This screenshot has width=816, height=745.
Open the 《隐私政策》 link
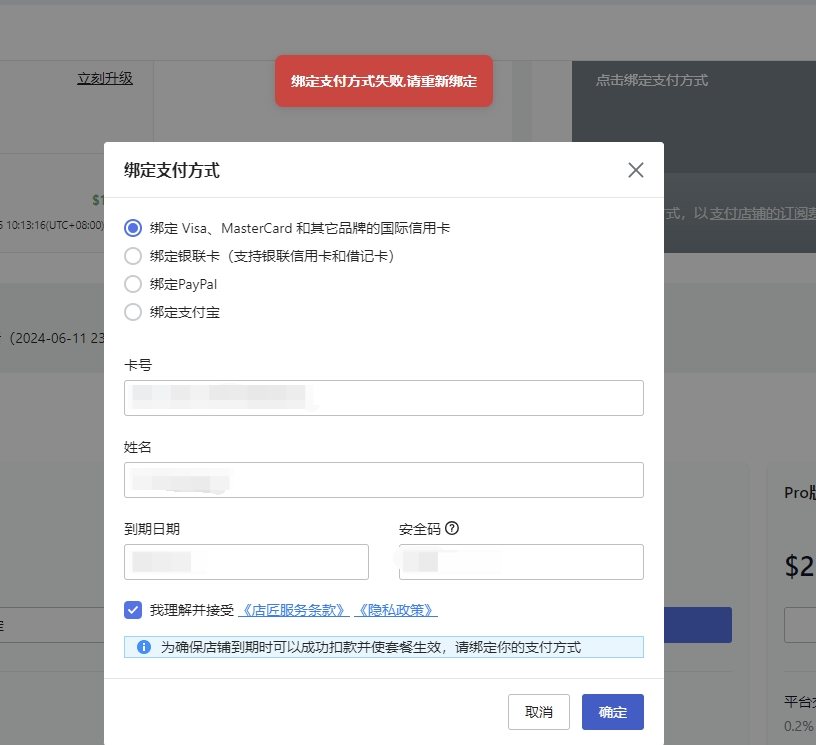pos(396,610)
